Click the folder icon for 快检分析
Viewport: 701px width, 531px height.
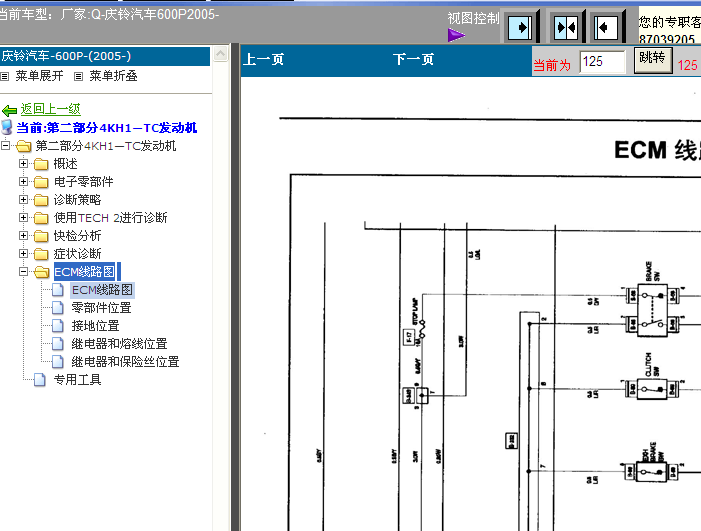point(41,236)
